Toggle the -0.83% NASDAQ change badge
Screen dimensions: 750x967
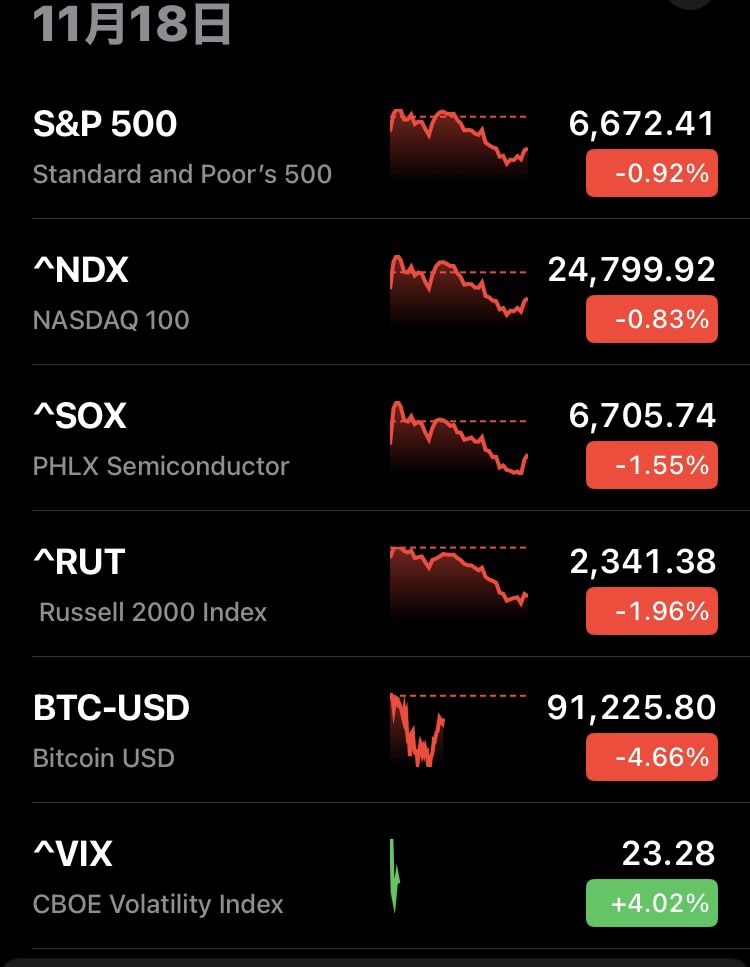[x=651, y=320]
